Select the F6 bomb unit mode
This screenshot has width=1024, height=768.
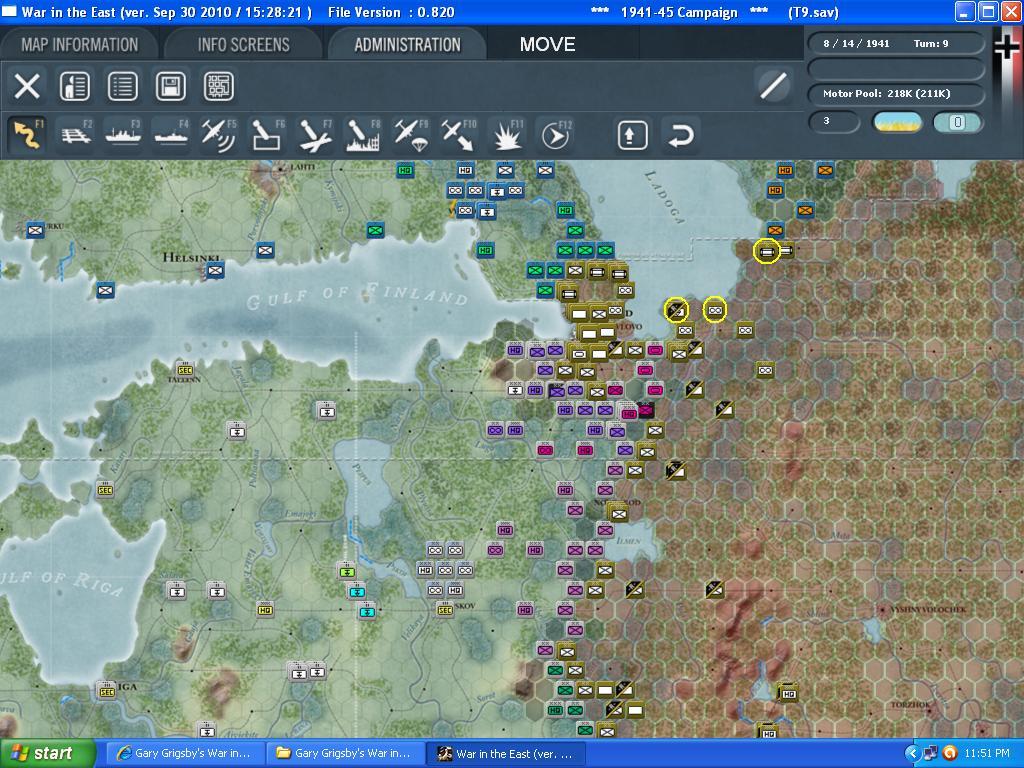click(266, 135)
